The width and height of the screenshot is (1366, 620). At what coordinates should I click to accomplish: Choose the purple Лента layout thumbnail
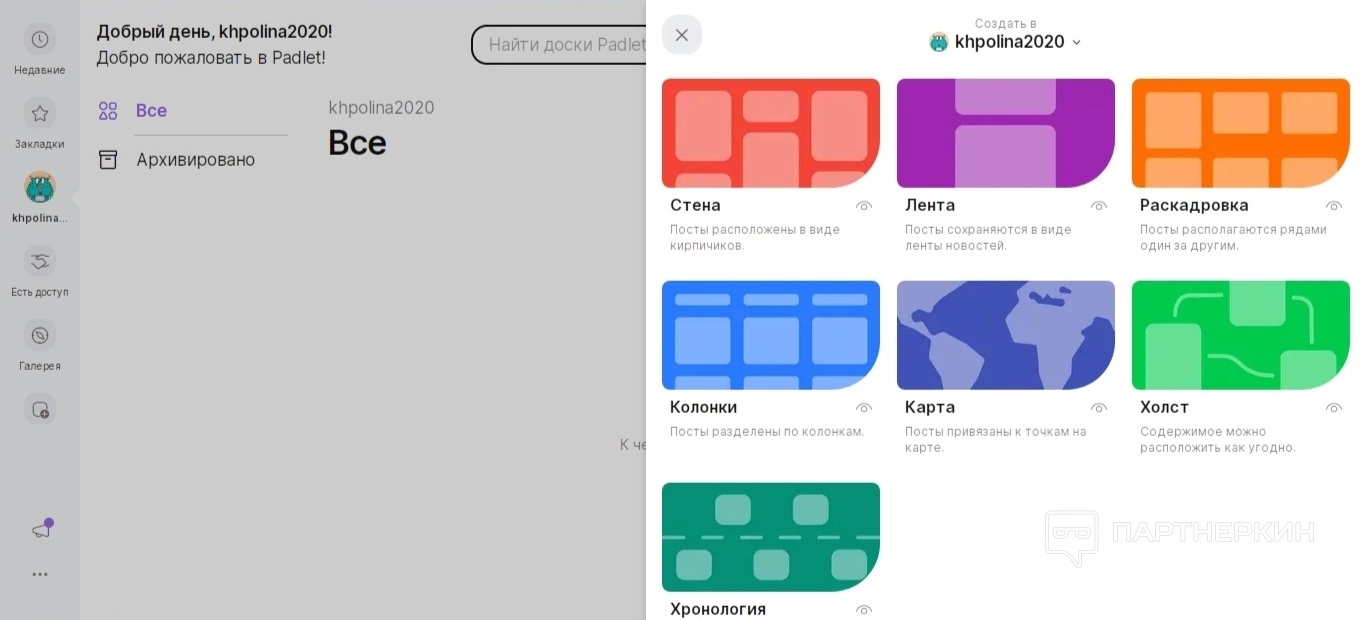click(1006, 133)
